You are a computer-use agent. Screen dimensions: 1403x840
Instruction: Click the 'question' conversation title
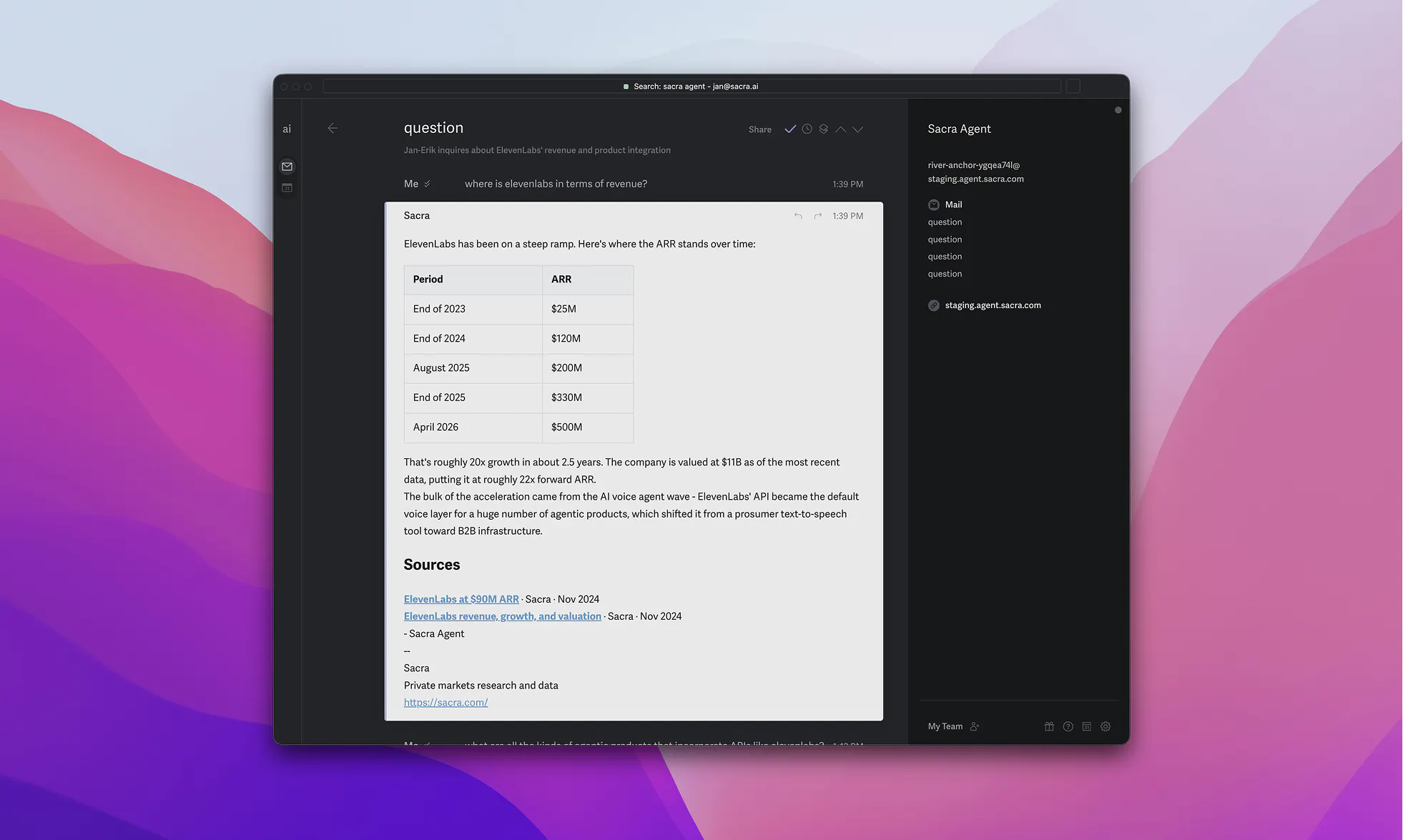[x=433, y=128]
